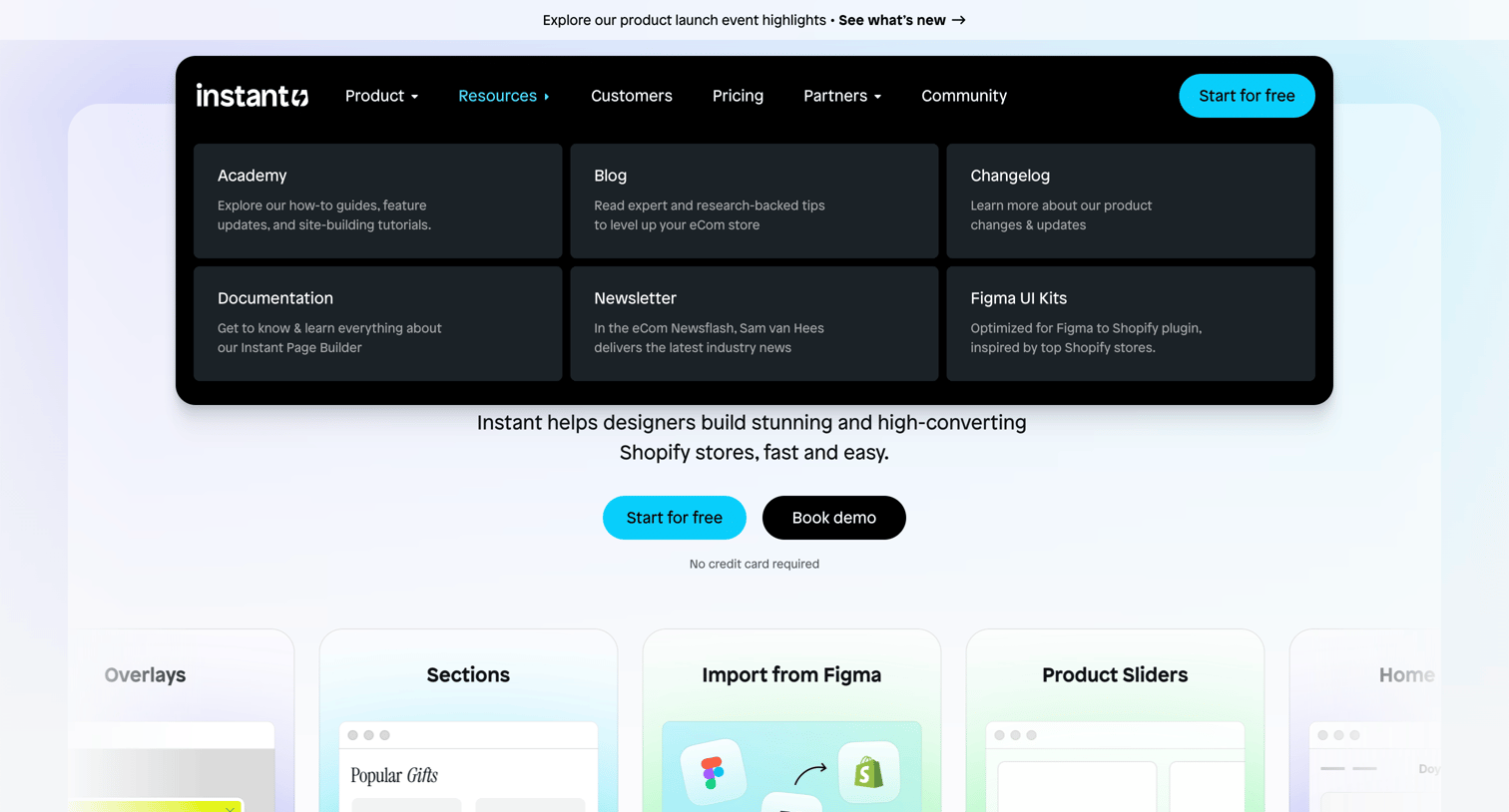The width and height of the screenshot is (1509, 812).
Task: Open the Academy resource card
Action: point(377,201)
